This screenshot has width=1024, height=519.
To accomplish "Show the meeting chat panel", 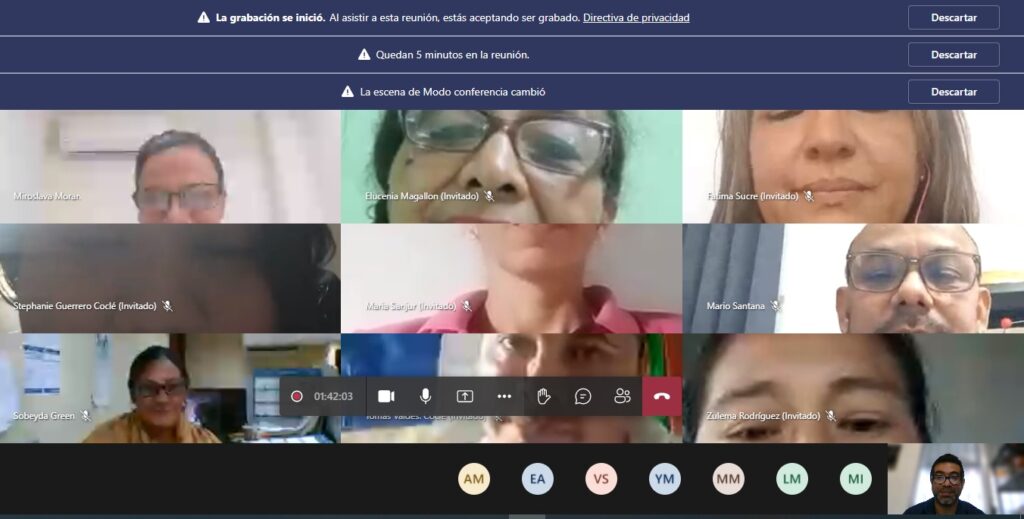I will pyautogui.click(x=583, y=396).
